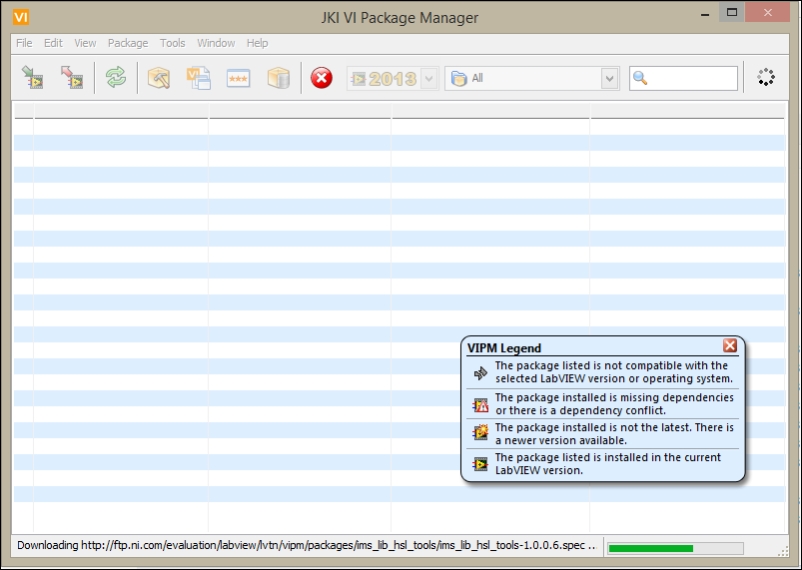Click the password asterisks toolbar icon
Image resolution: width=802 pixels, height=570 pixels.
[x=238, y=79]
